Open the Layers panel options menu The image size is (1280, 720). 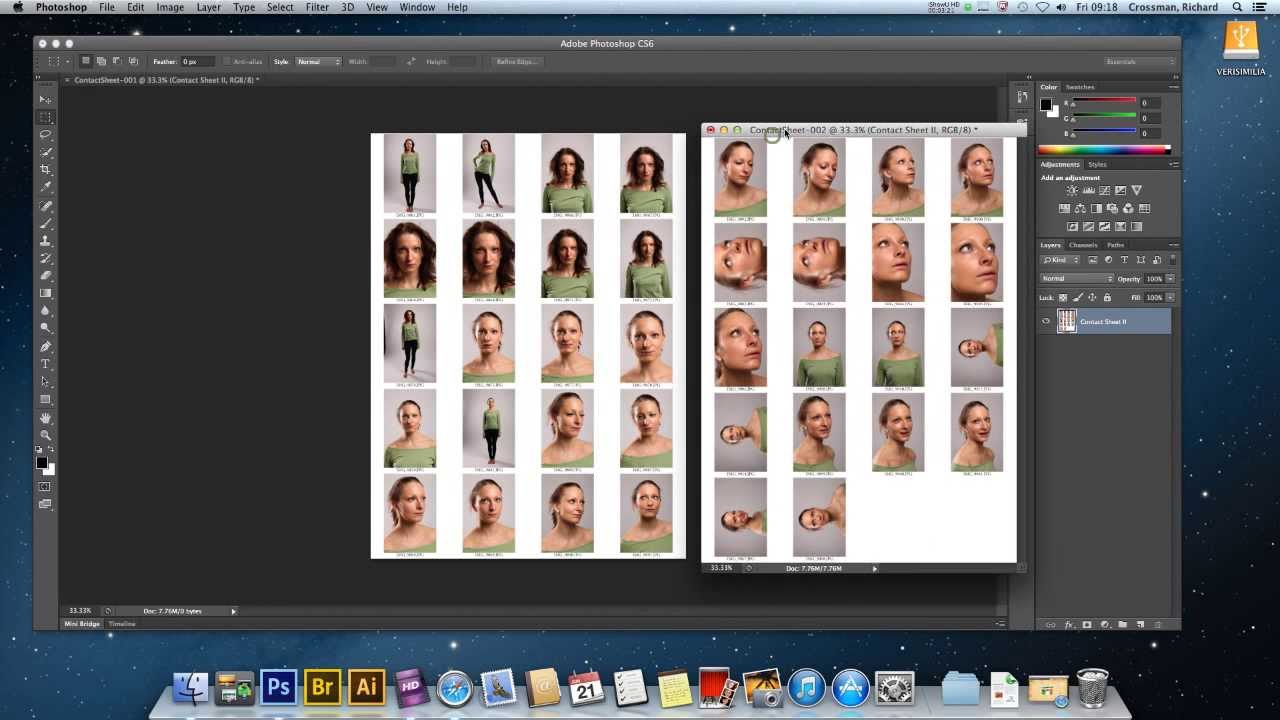coord(1173,245)
